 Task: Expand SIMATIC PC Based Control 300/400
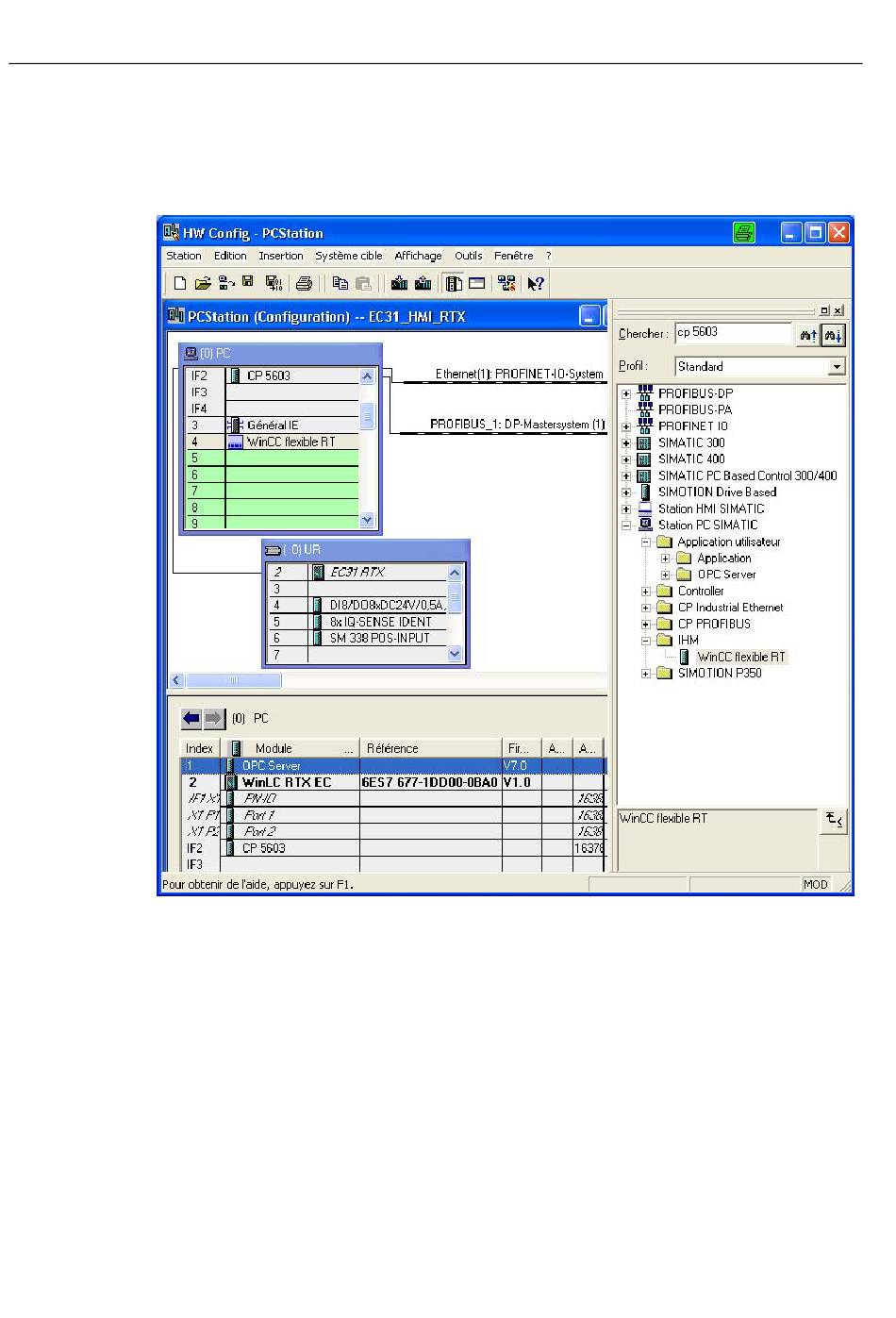626,476
